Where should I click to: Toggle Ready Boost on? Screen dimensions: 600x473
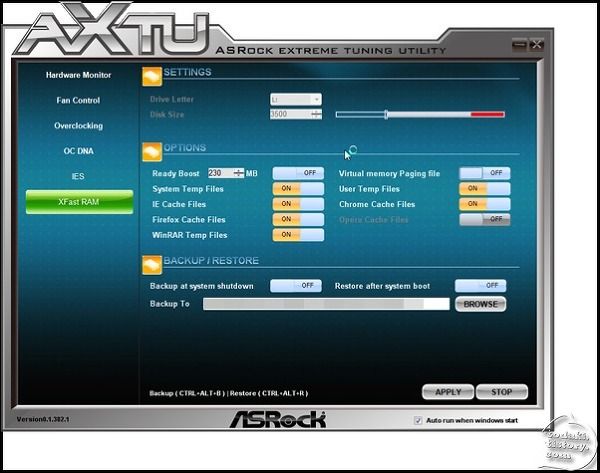point(298,173)
